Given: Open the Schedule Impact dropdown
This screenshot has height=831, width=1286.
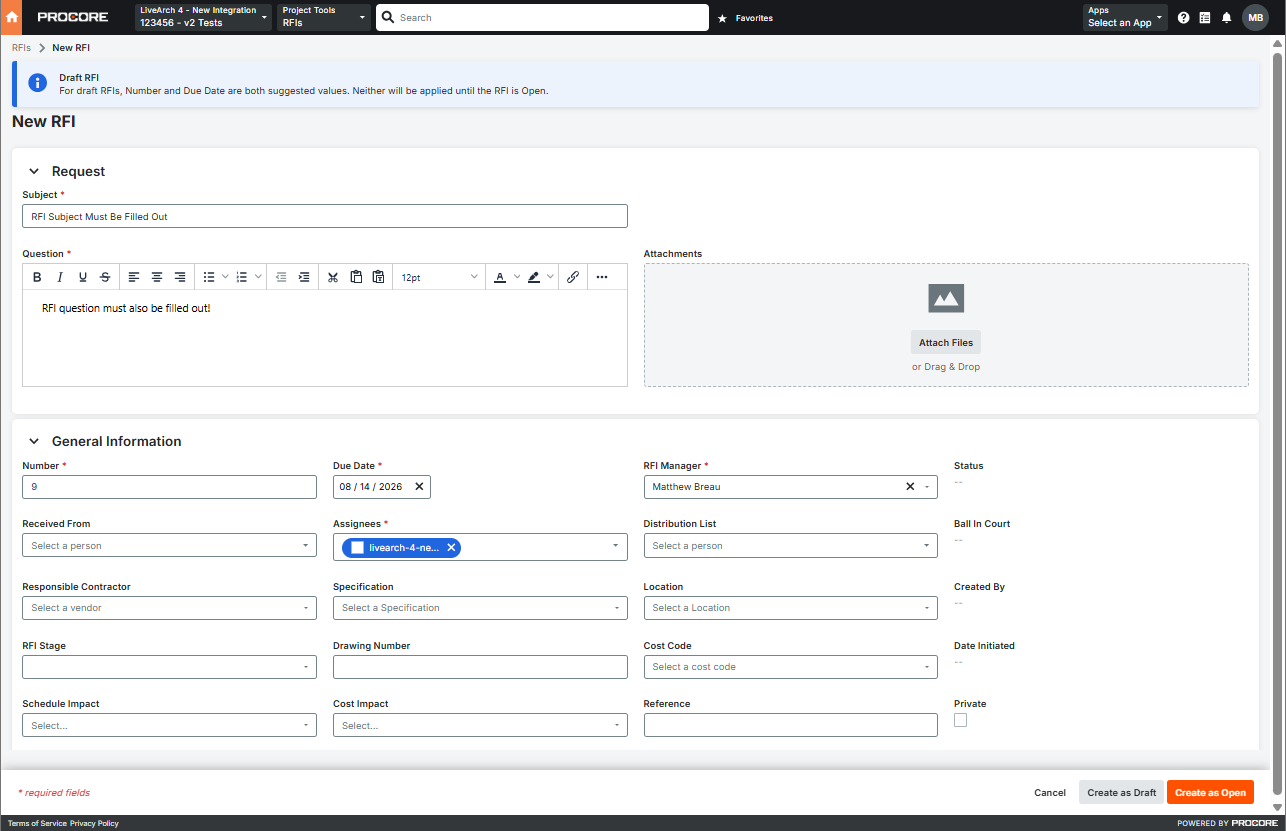Looking at the screenshot, I should coord(169,726).
